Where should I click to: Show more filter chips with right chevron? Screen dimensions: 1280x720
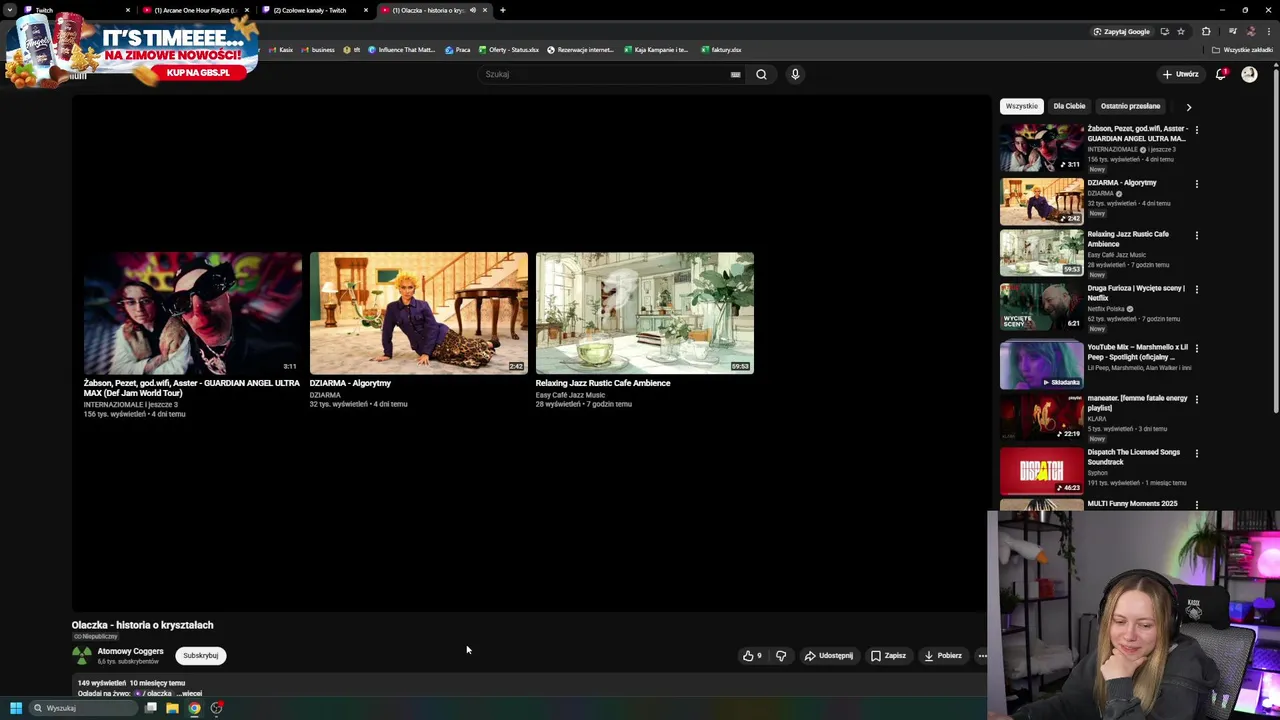coord(1188,106)
